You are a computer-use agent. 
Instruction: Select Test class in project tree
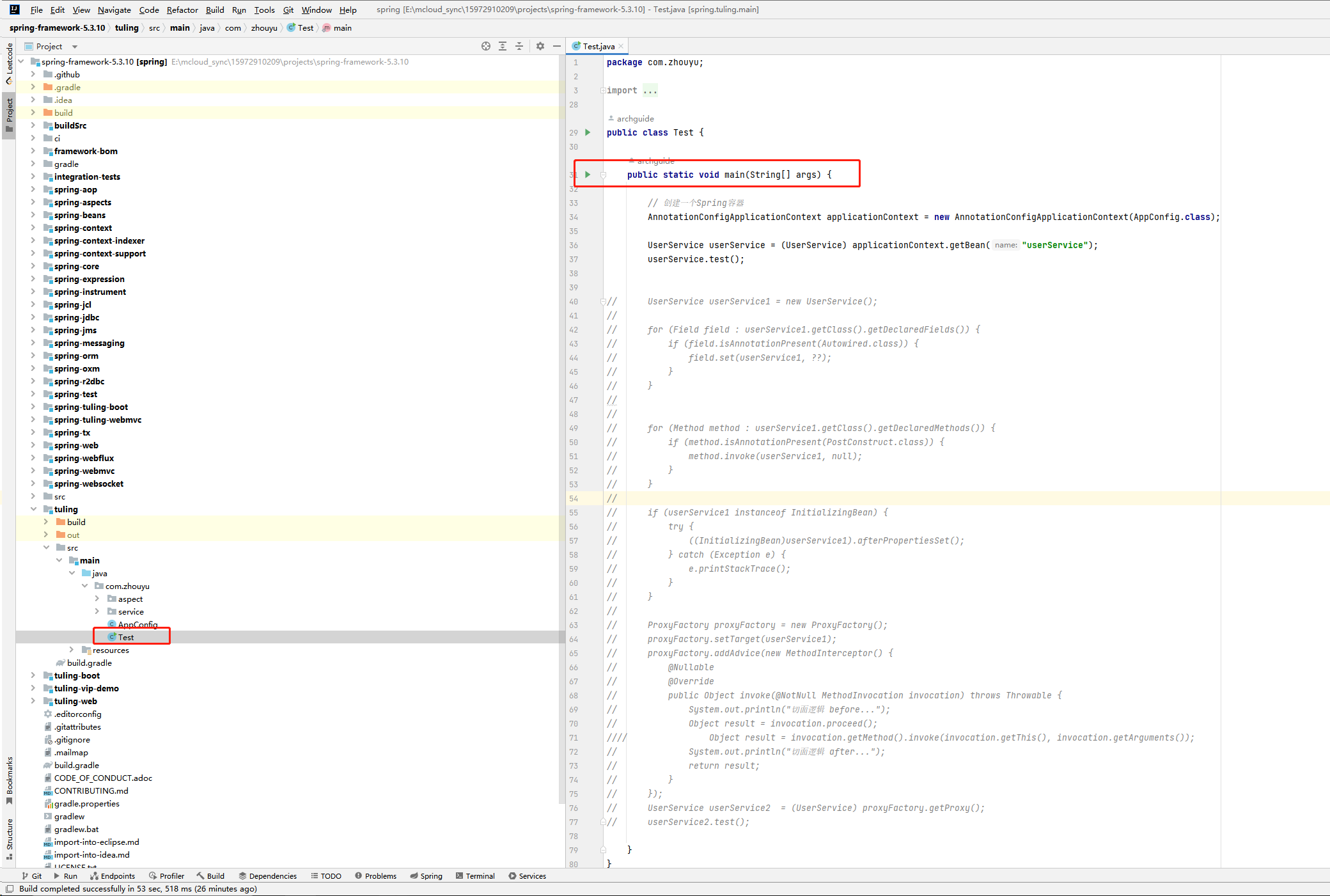(126, 637)
